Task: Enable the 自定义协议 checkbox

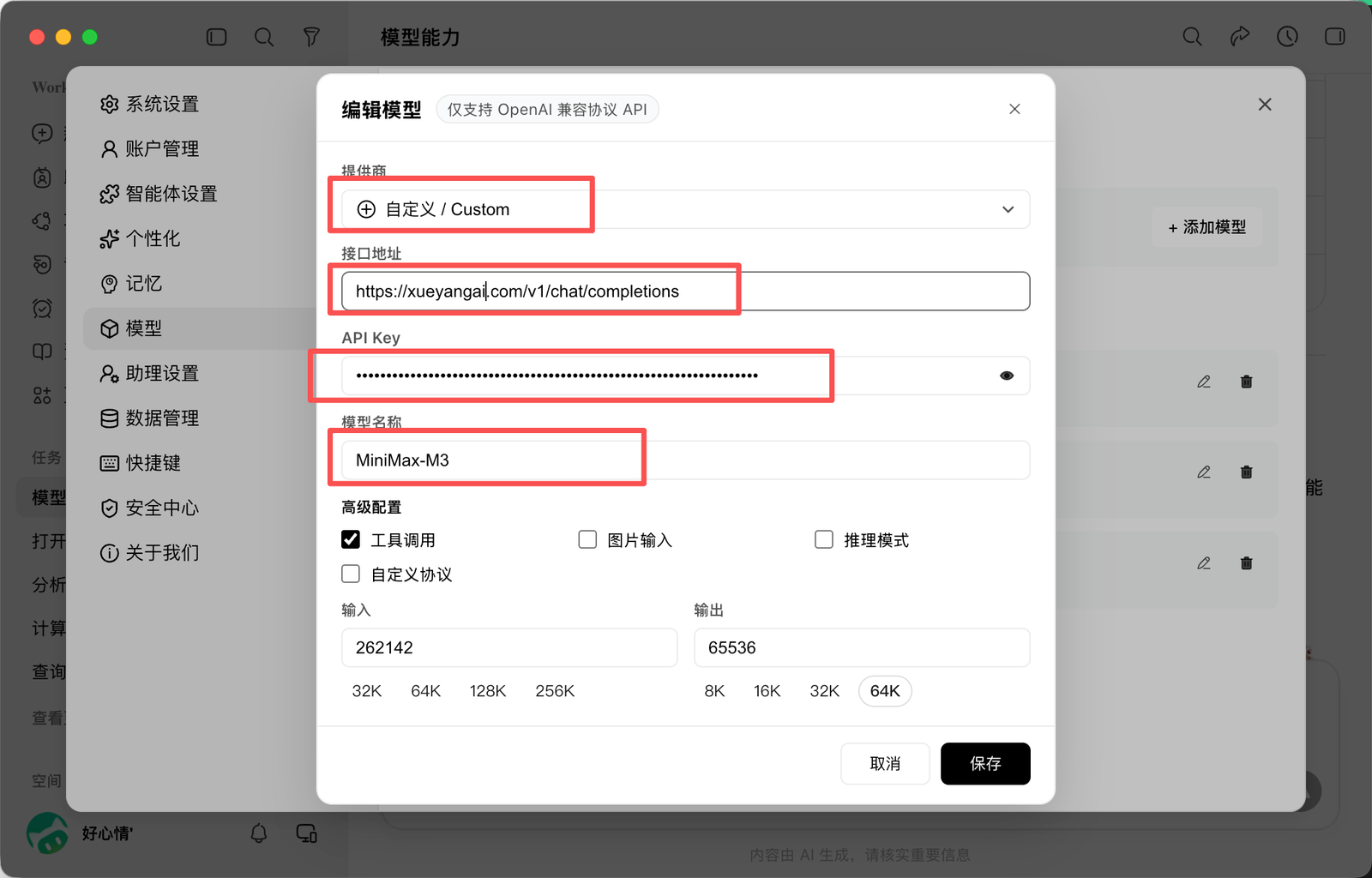Action: tap(351, 574)
